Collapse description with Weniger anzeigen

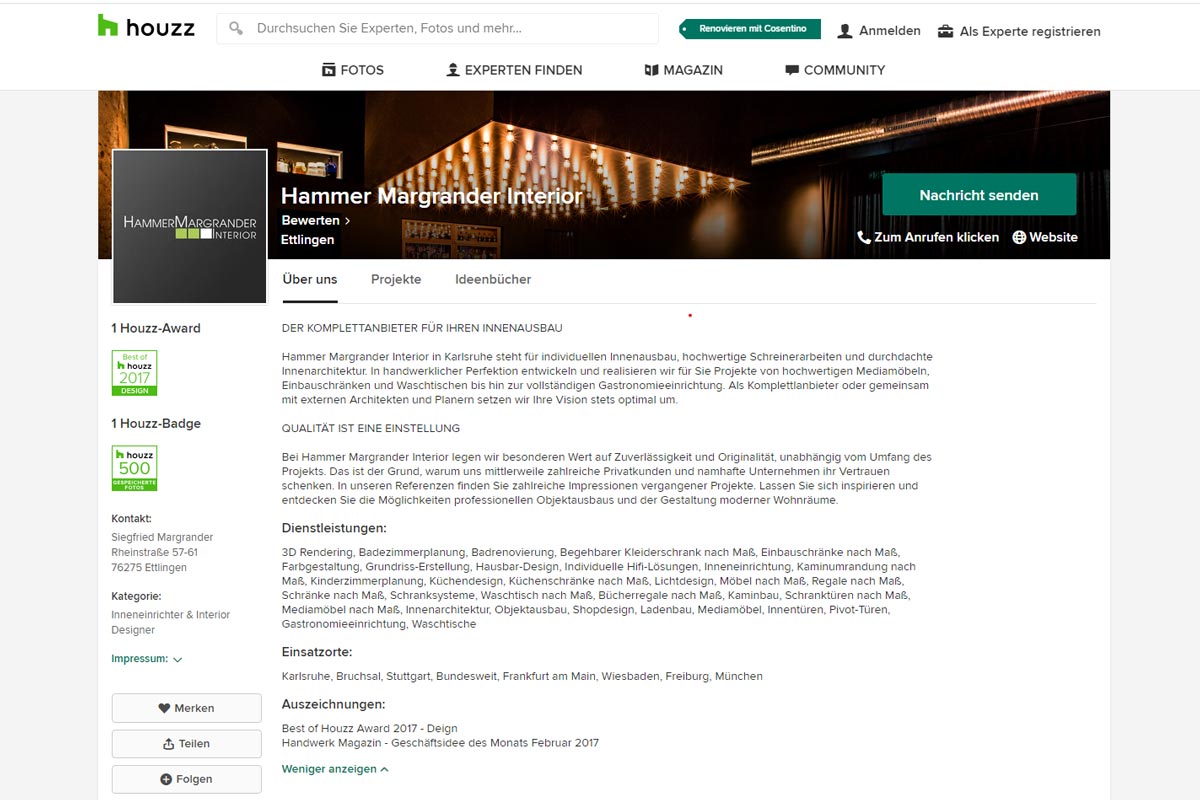[x=335, y=769]
